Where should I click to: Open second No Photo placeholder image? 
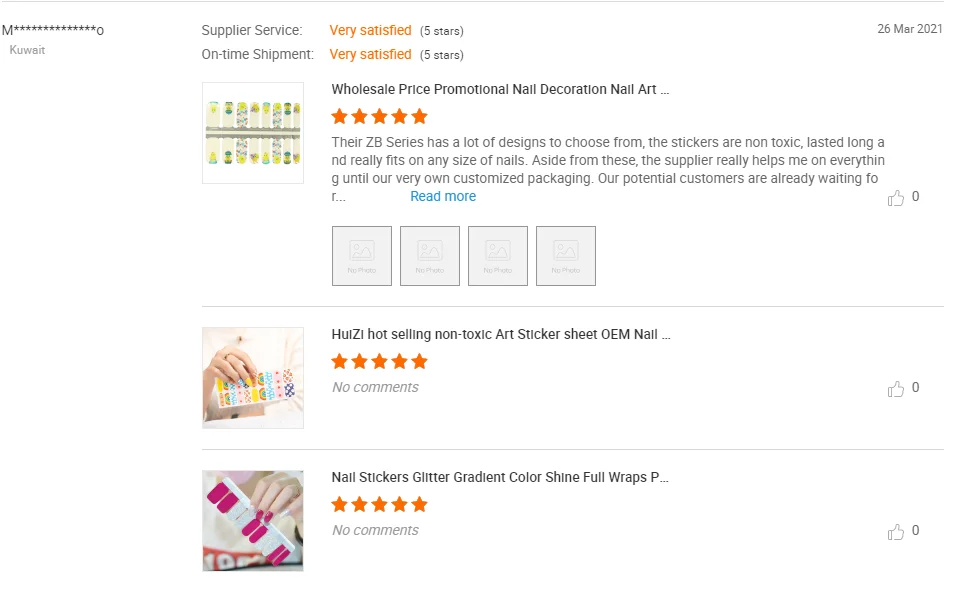(x=430, y=256)
